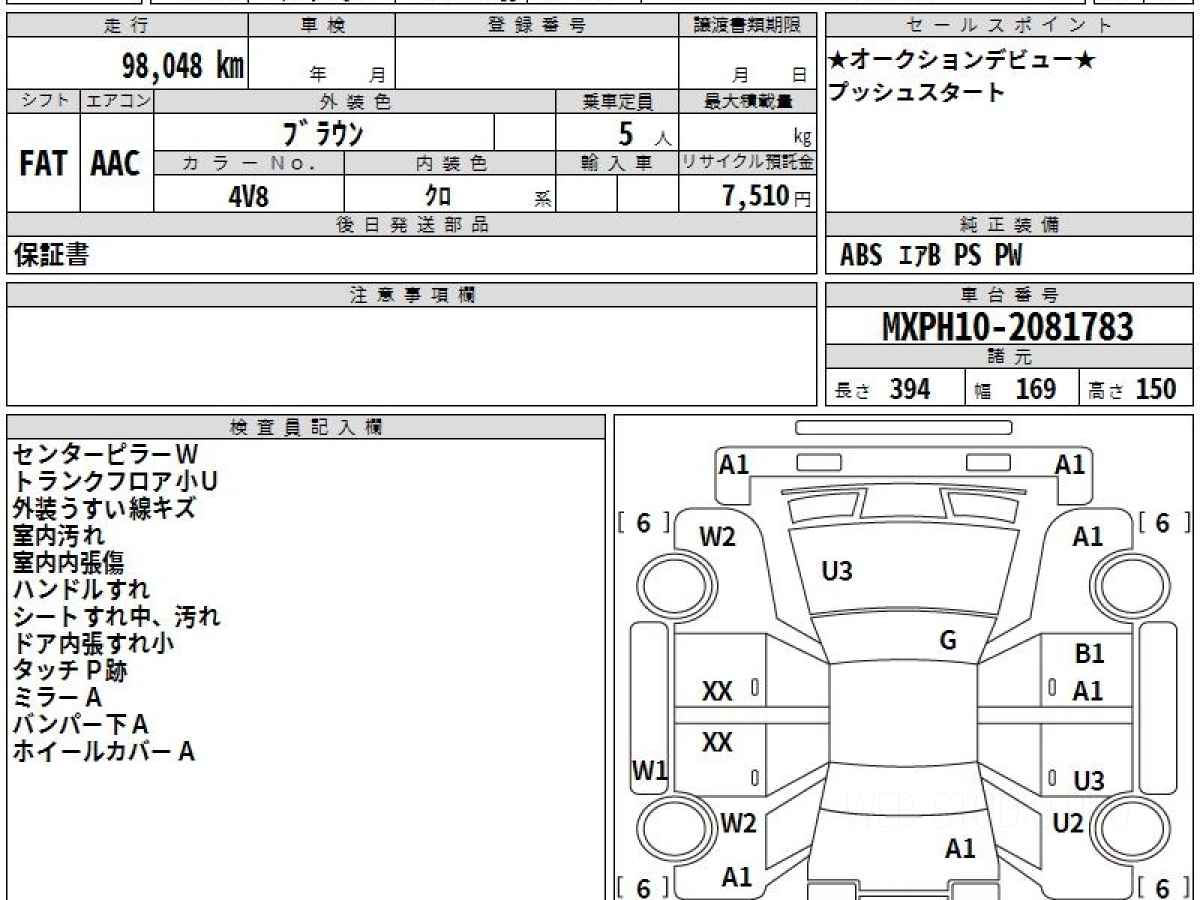The width and height of the screenshot is (1200, 900).
Task: Click the シフト column header
Action: point(44,101)
